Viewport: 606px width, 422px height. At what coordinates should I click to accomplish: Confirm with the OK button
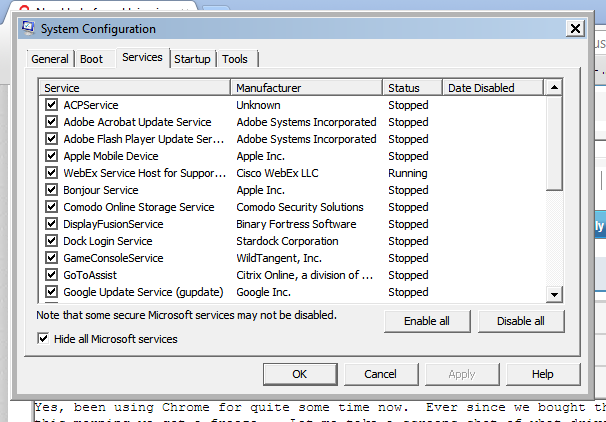(x=300, y=374)
